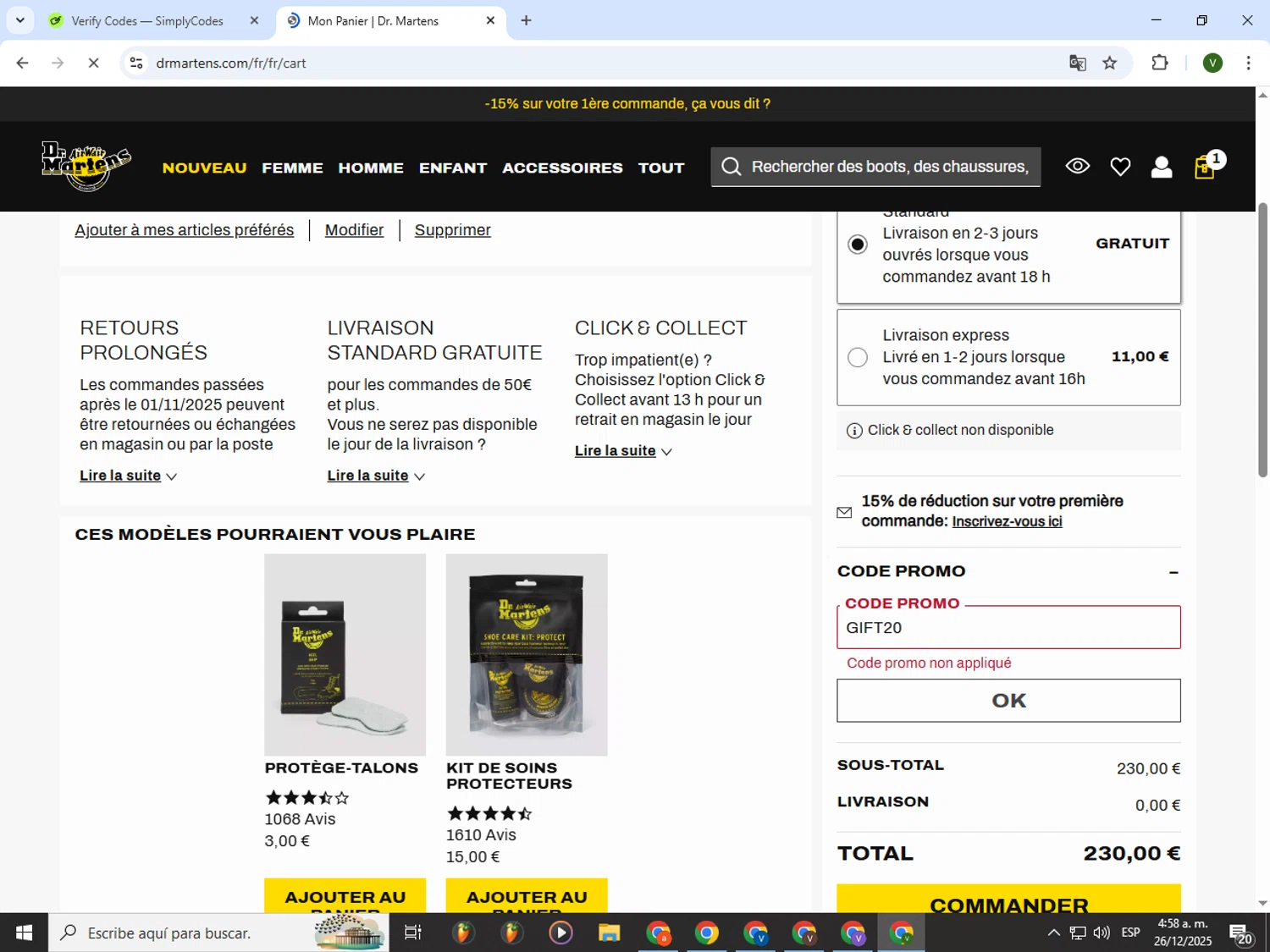Click Ajouter à mes articles préférés

pos(185,230)
